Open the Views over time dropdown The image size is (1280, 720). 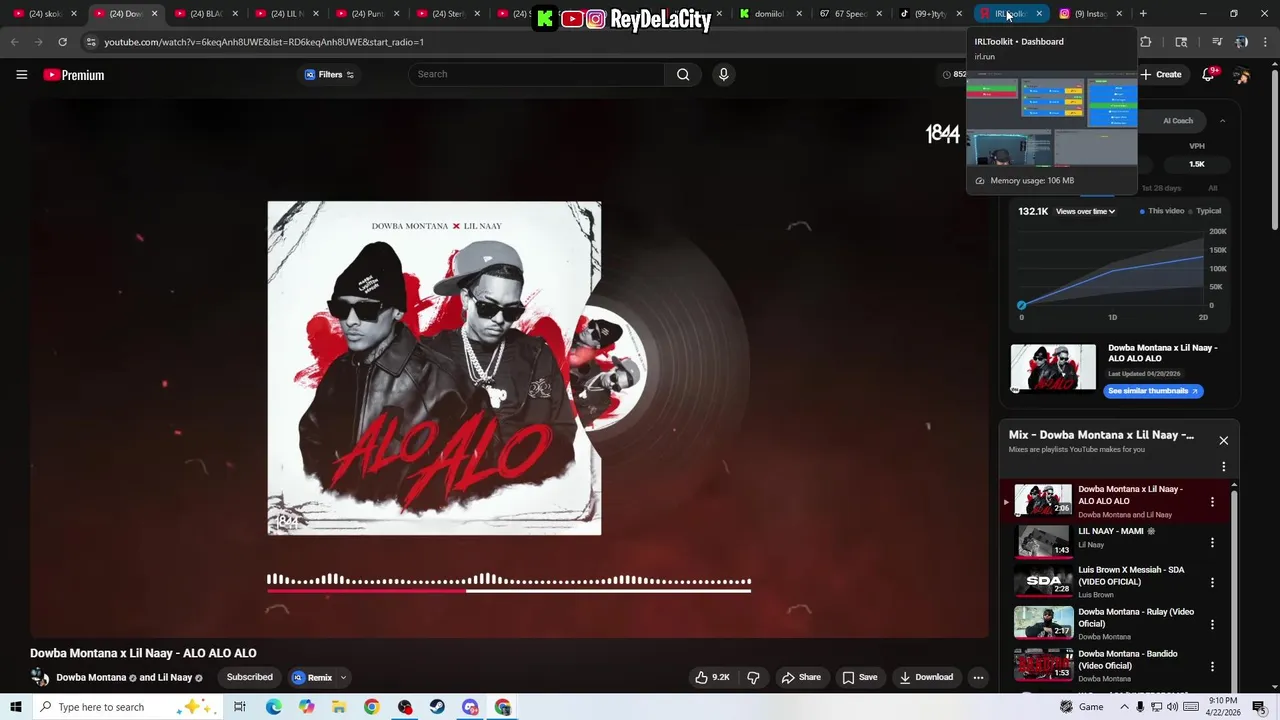tap(1085, 211)
